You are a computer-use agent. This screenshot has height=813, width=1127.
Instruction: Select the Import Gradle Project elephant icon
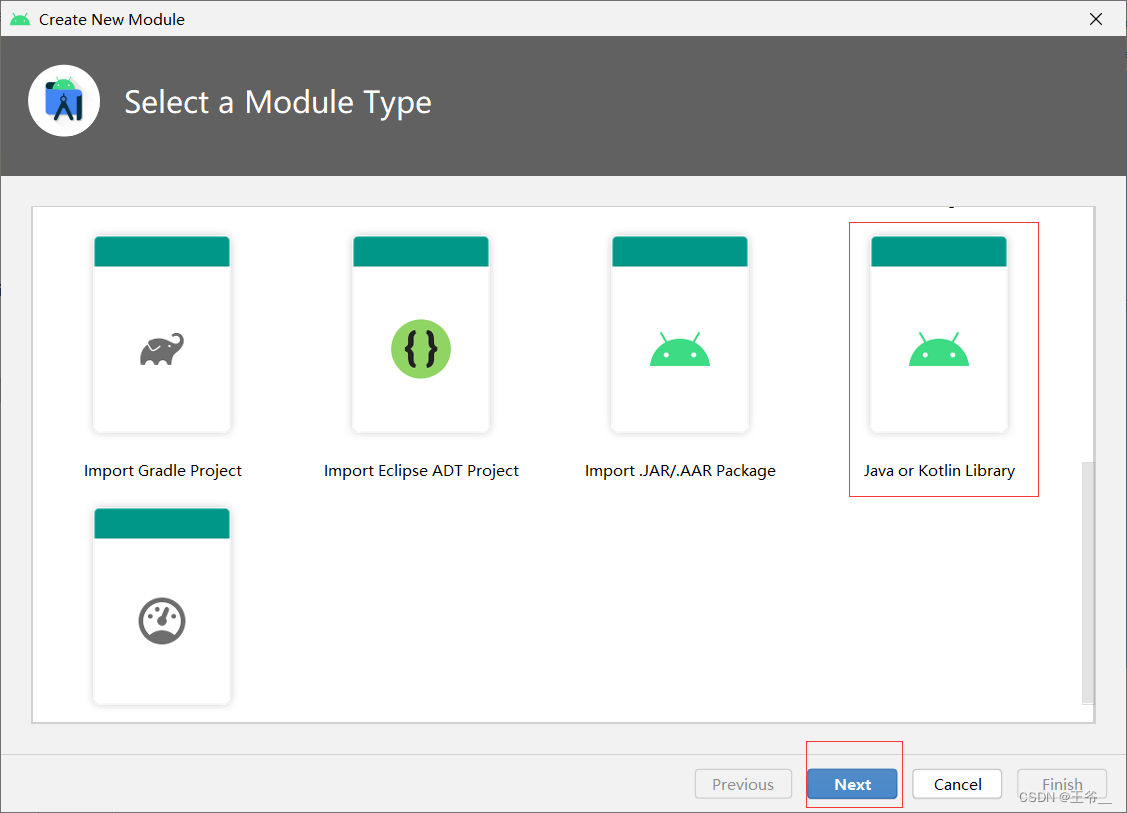pyautogui.click(x=162, y=349)
